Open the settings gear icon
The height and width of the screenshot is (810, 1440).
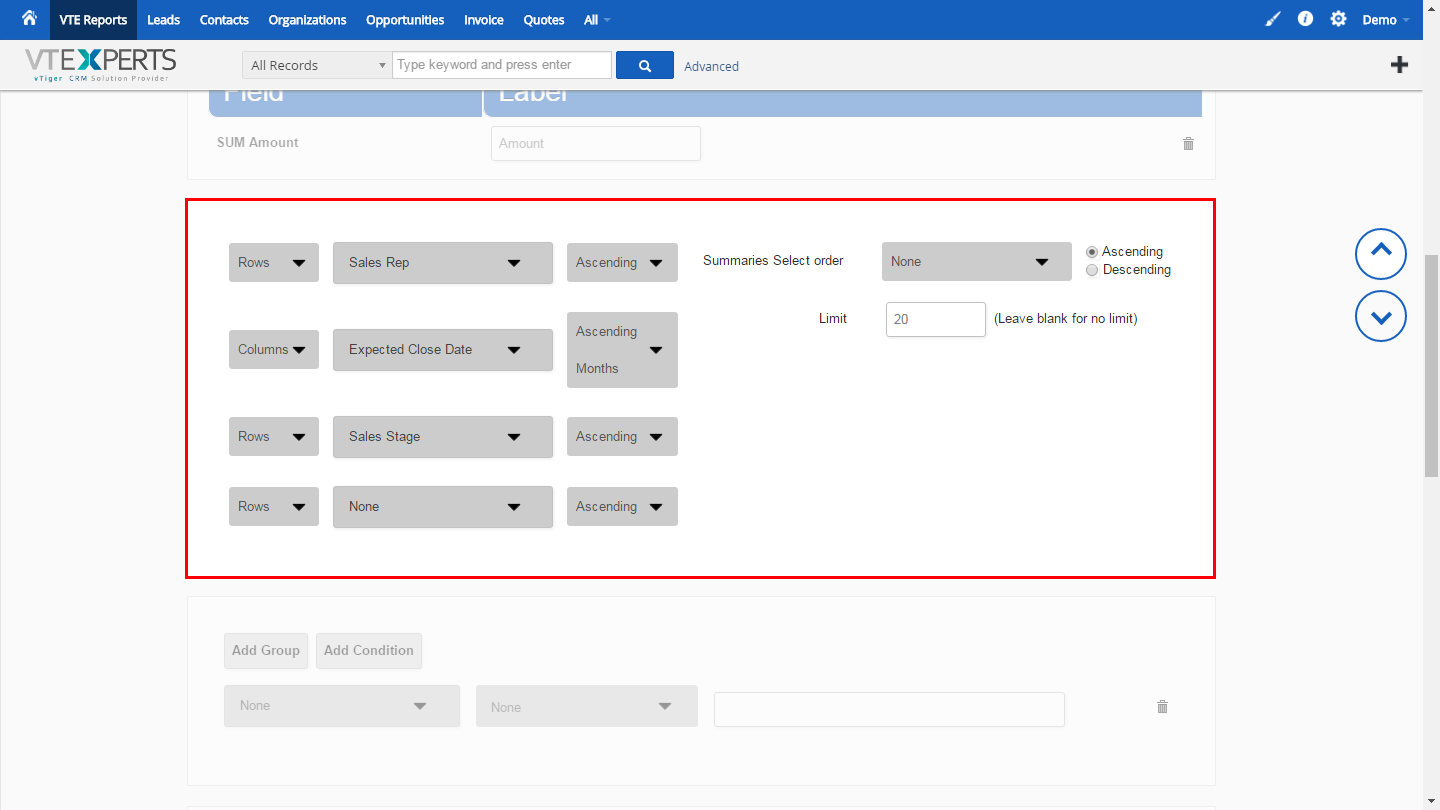[x=1338, y=19]
